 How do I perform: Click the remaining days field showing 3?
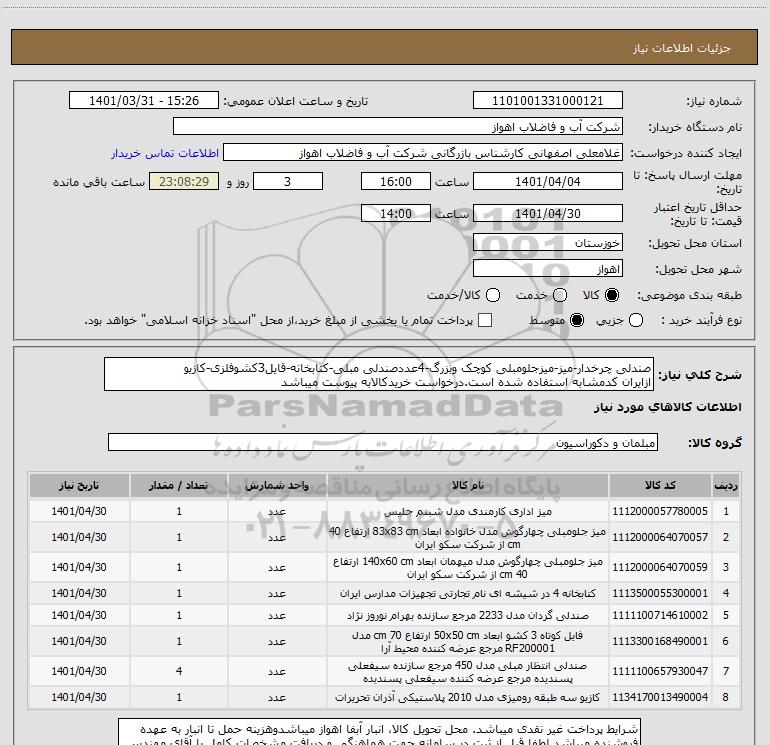(x=288, y=181)
